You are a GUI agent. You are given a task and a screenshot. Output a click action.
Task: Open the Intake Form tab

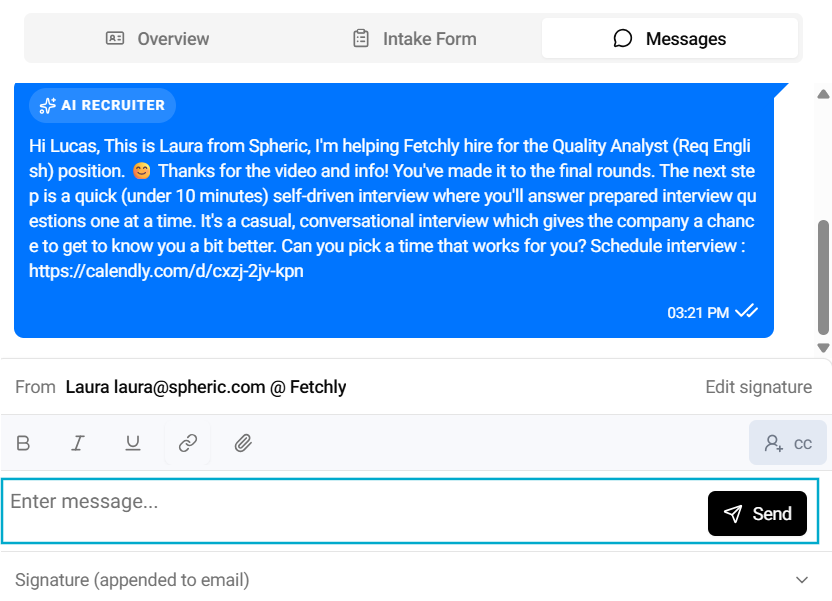[414, 39]
